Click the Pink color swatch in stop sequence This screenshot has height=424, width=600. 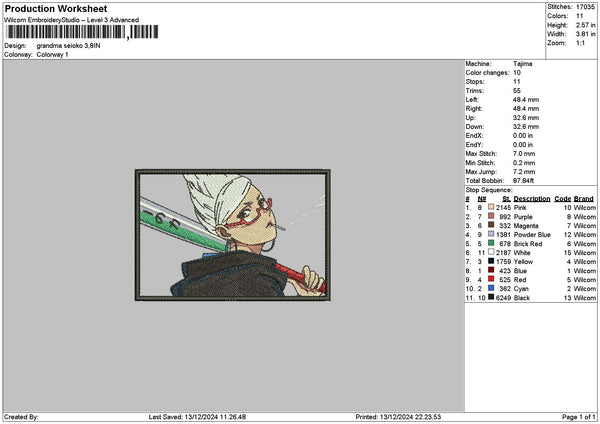[491, 207]
